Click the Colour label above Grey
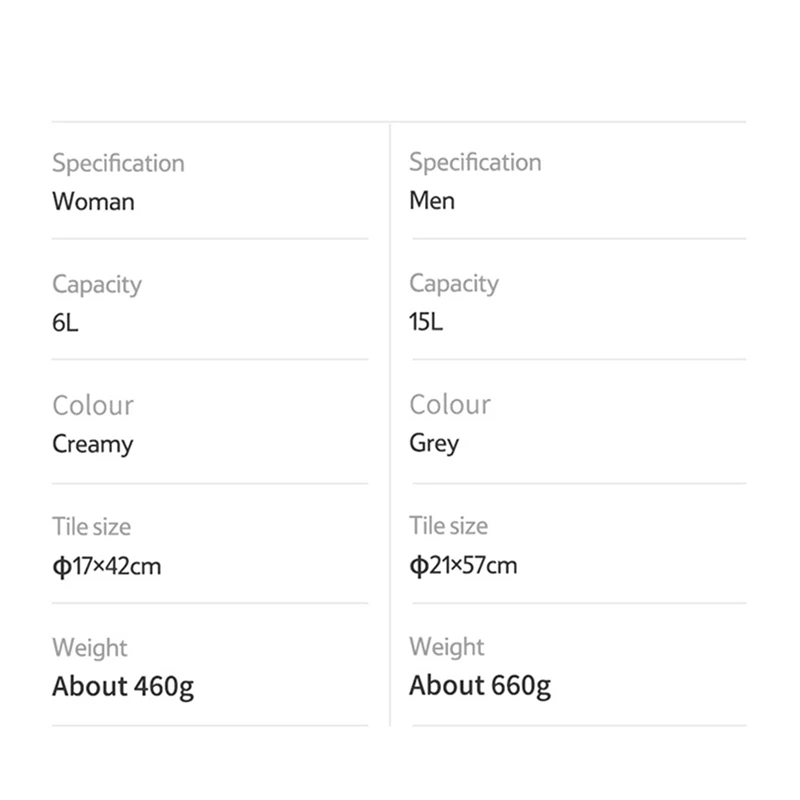This screenshot has height=800, width=800. [450, 405]
